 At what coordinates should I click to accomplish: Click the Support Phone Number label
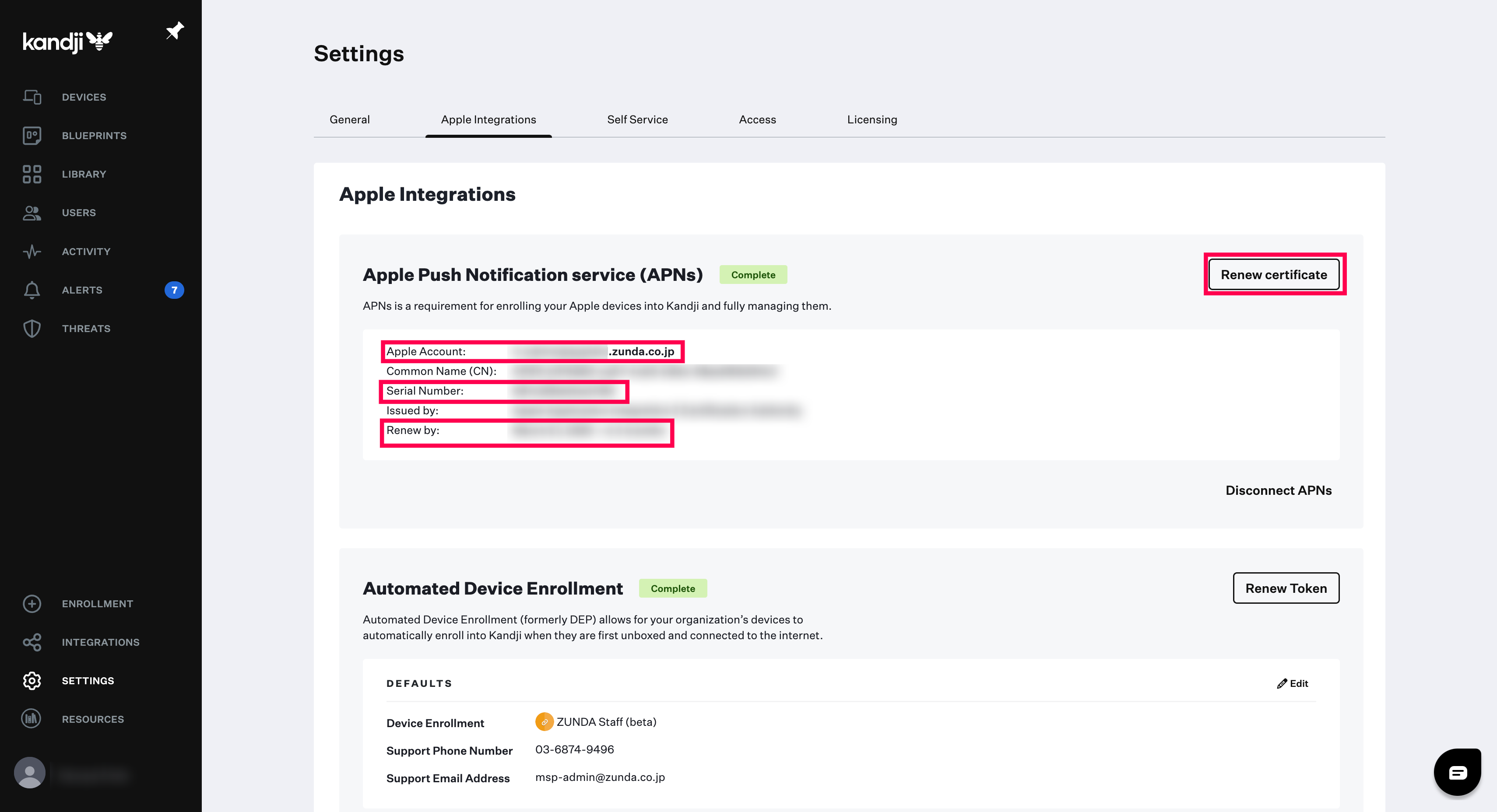click(449, 750)
